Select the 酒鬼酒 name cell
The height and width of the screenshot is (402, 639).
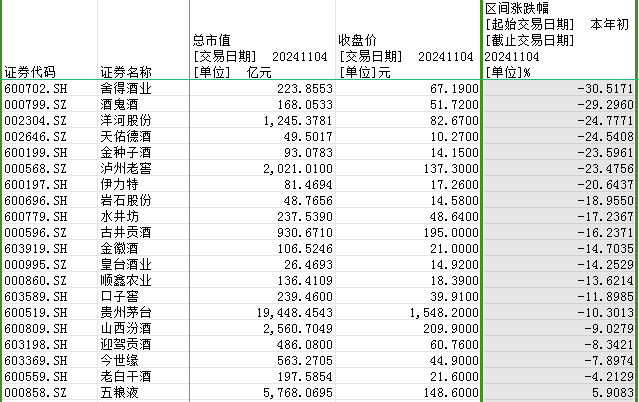[x=143, y=104]
